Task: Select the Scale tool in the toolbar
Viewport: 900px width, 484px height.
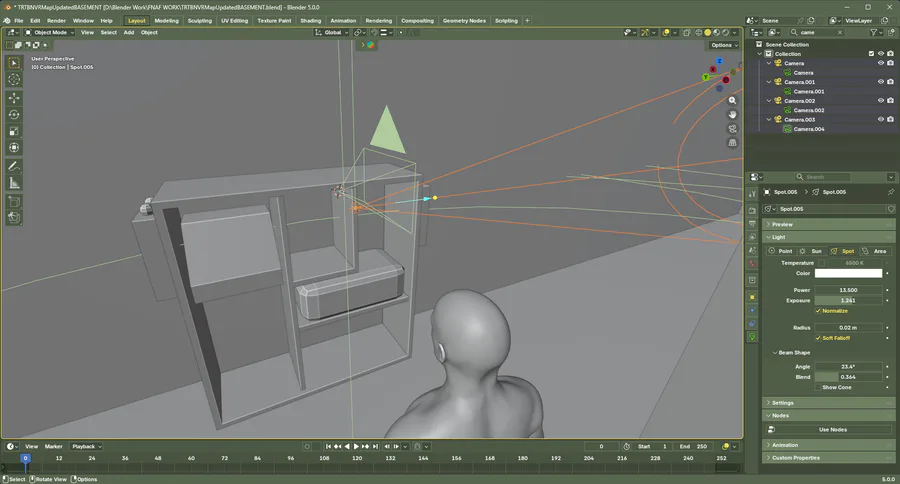Action: pos(14,131)
